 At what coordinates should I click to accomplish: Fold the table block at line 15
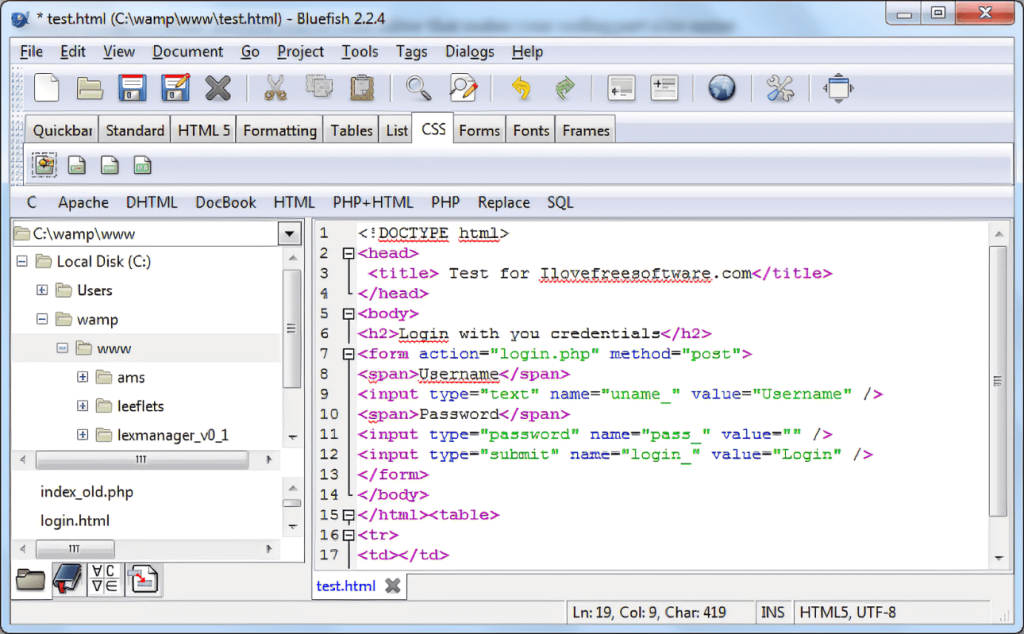(x=349, y=515)
